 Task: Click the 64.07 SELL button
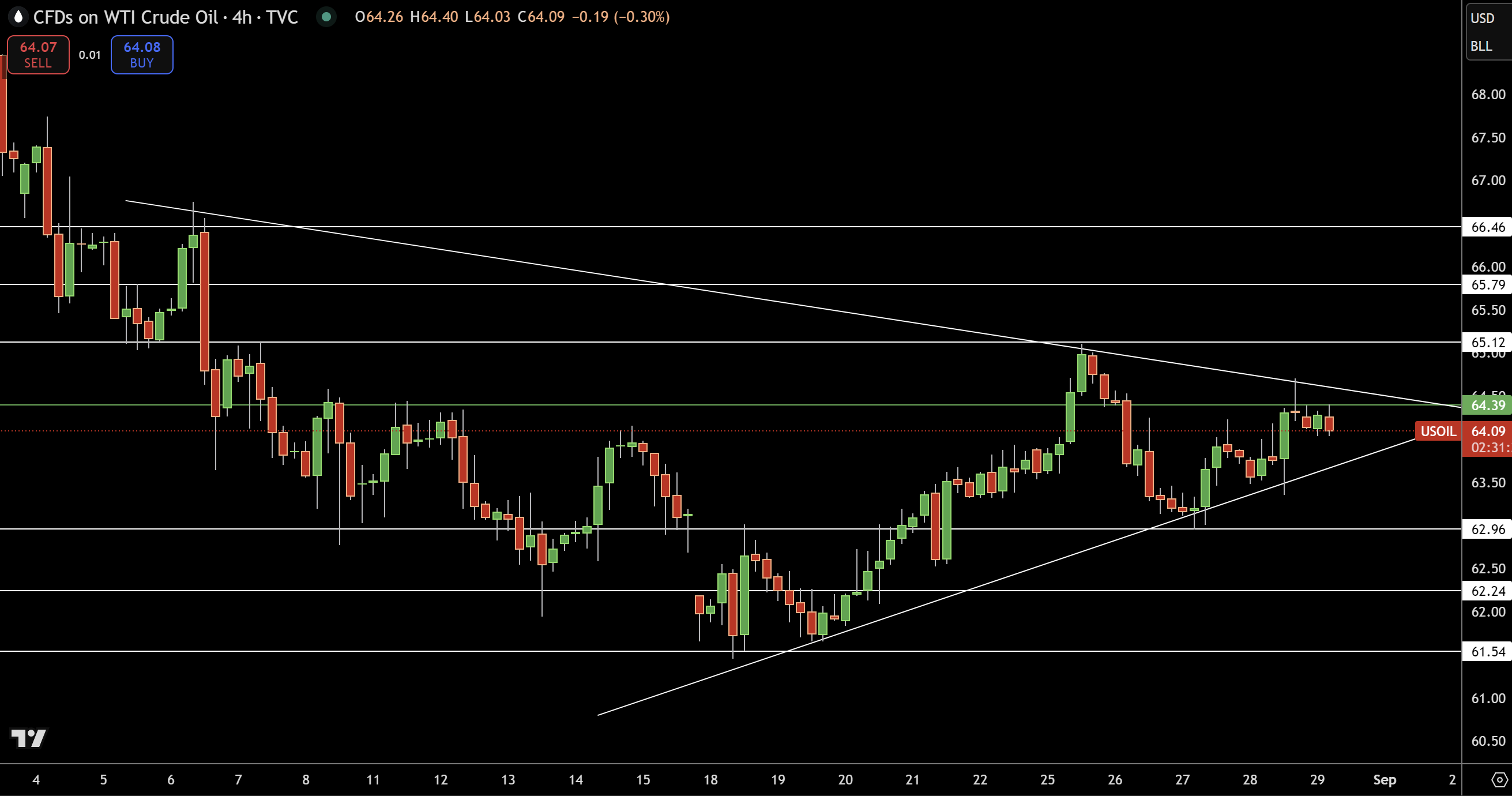(x=38, y=55)
